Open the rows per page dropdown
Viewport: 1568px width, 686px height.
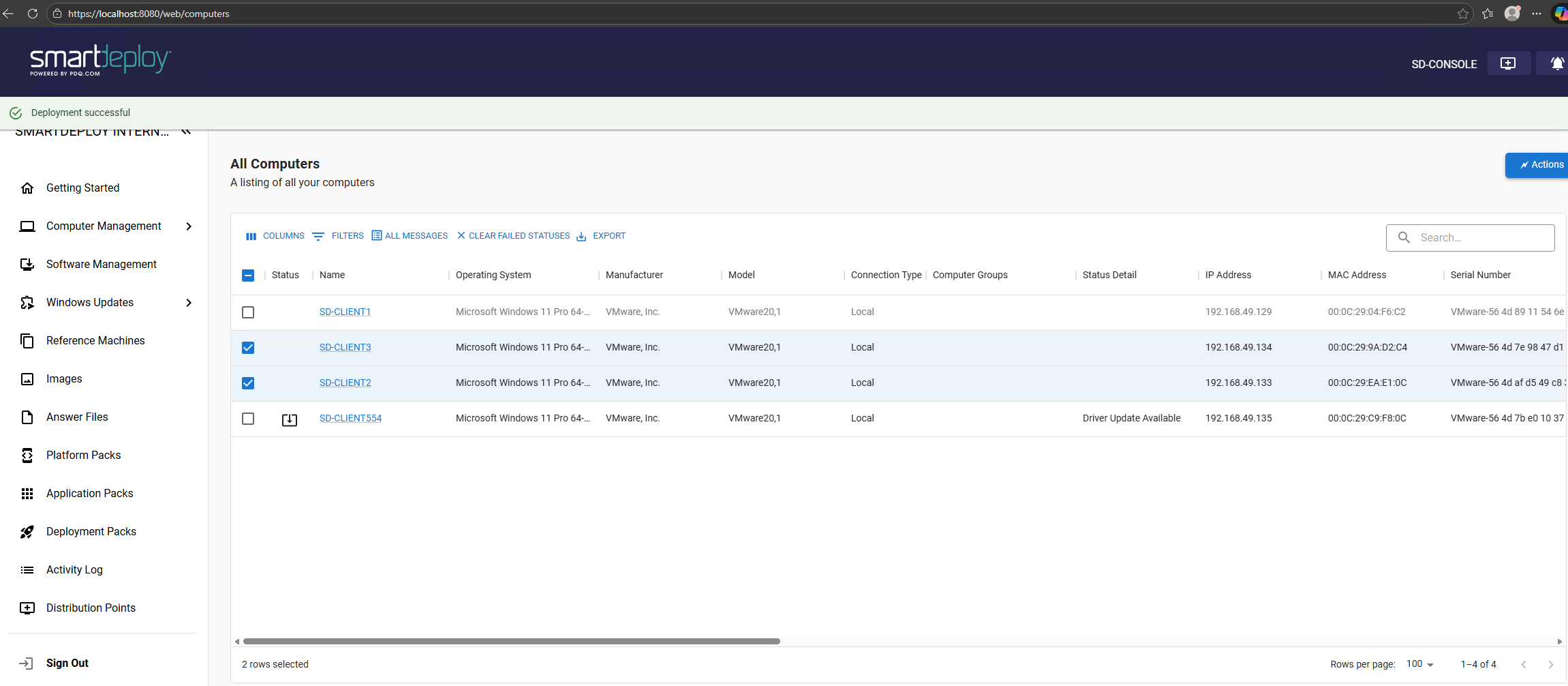tap(1420, 664)
